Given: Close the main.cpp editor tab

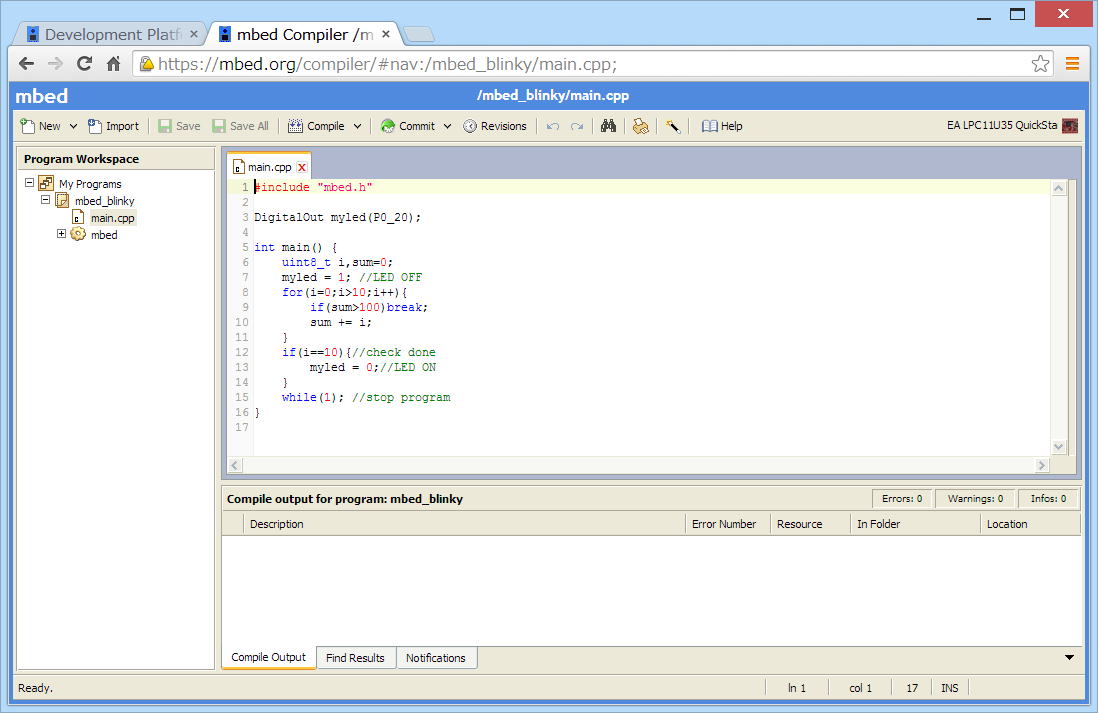Looking at the screenshot, I should tap(302, 167).
